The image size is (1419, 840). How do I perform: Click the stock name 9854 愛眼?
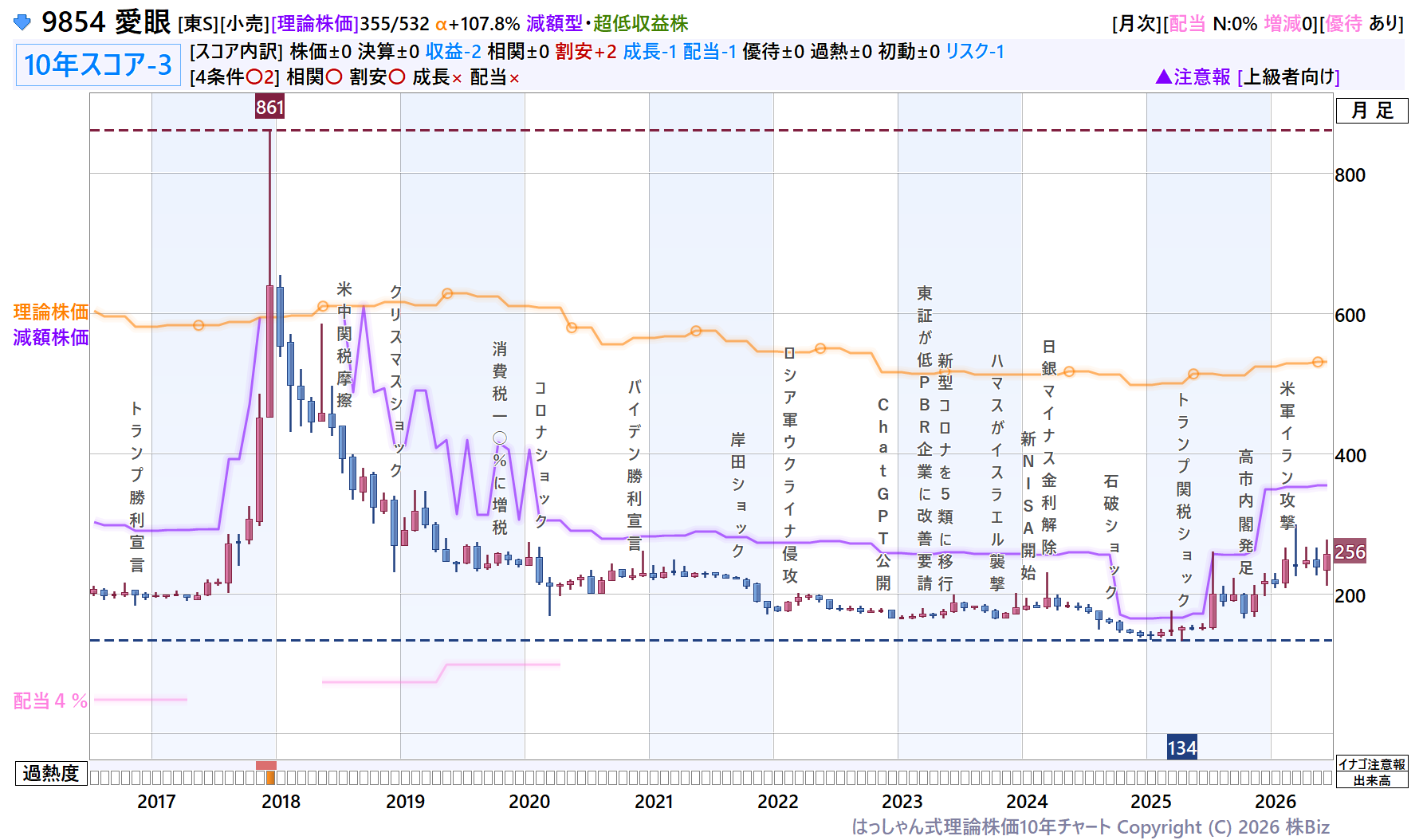[106, 22]
